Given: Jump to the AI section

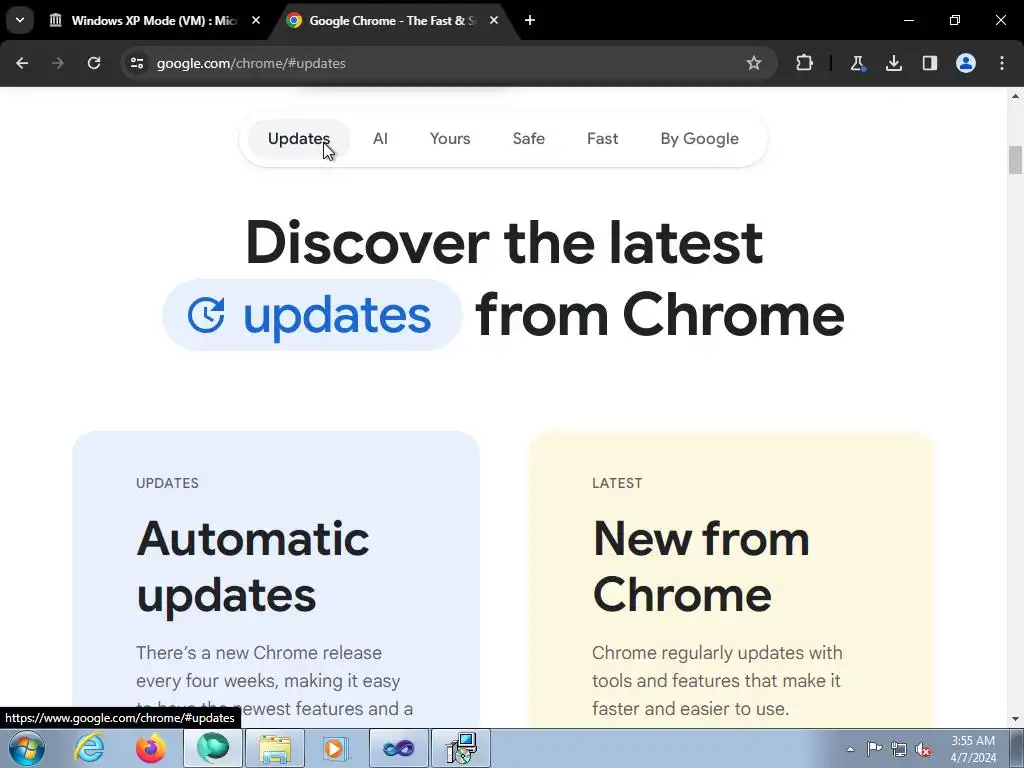Looking at the screenshot, I should [x=380, y=139].
